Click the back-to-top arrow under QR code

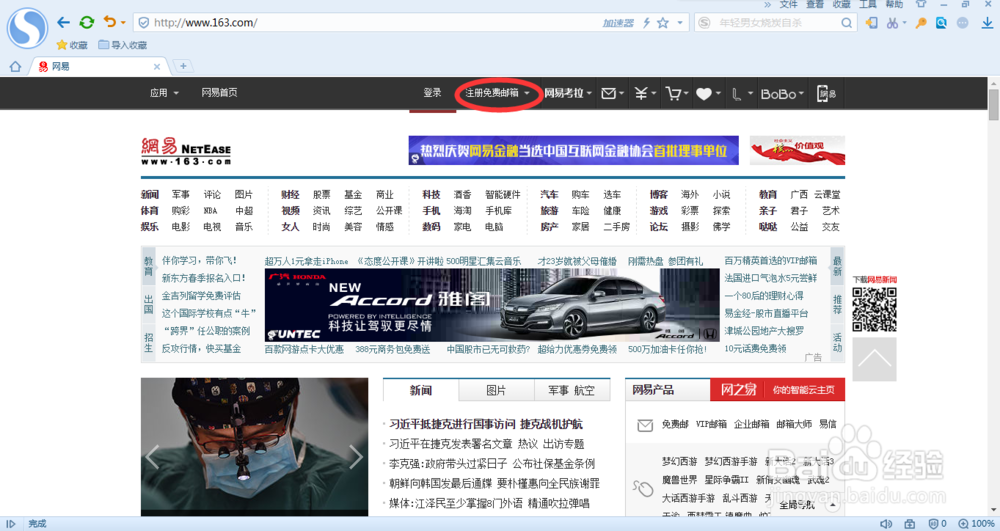point(874,360)
